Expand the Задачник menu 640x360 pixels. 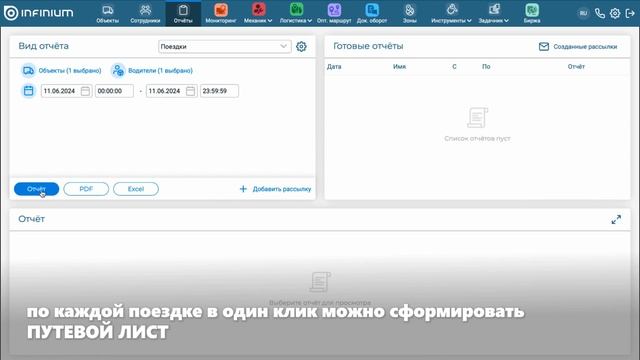(494, 13)
